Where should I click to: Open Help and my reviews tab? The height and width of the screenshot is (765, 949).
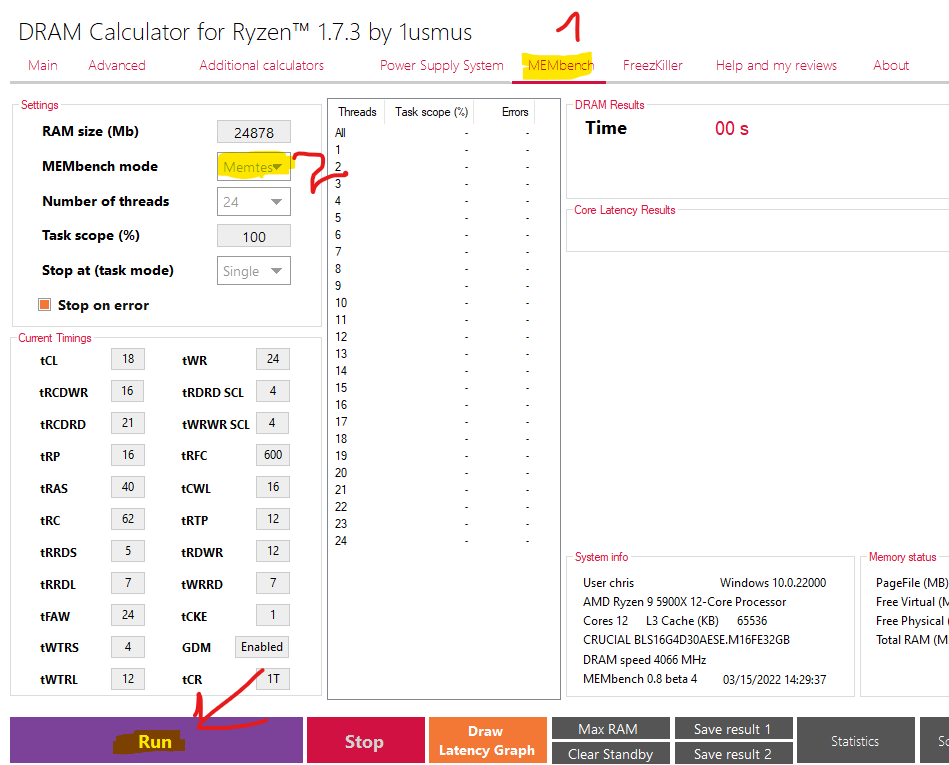point(776,65)
